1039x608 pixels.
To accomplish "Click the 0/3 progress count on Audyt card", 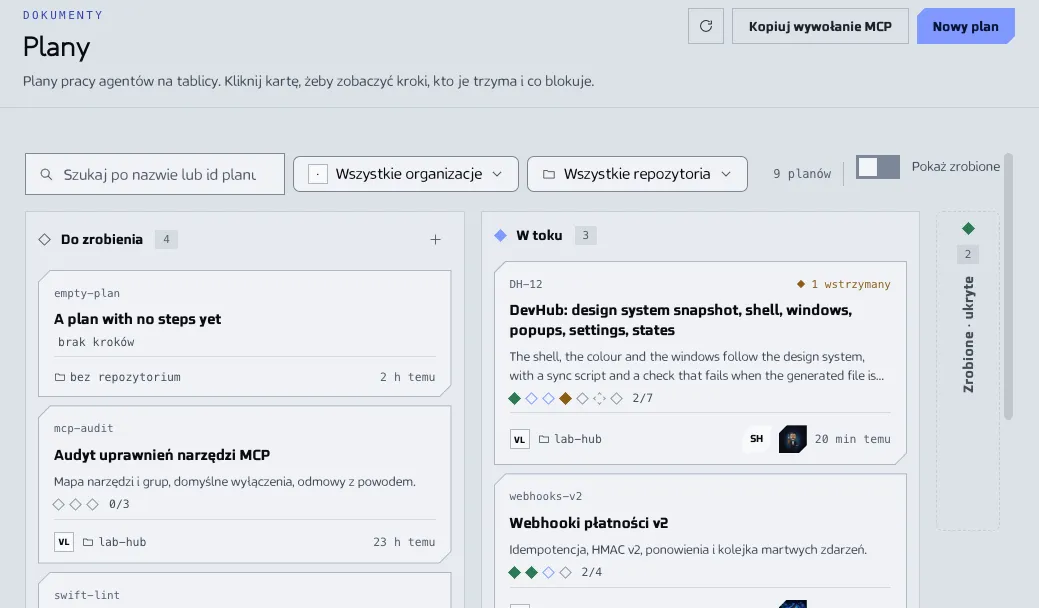I will tap(119, 504).
